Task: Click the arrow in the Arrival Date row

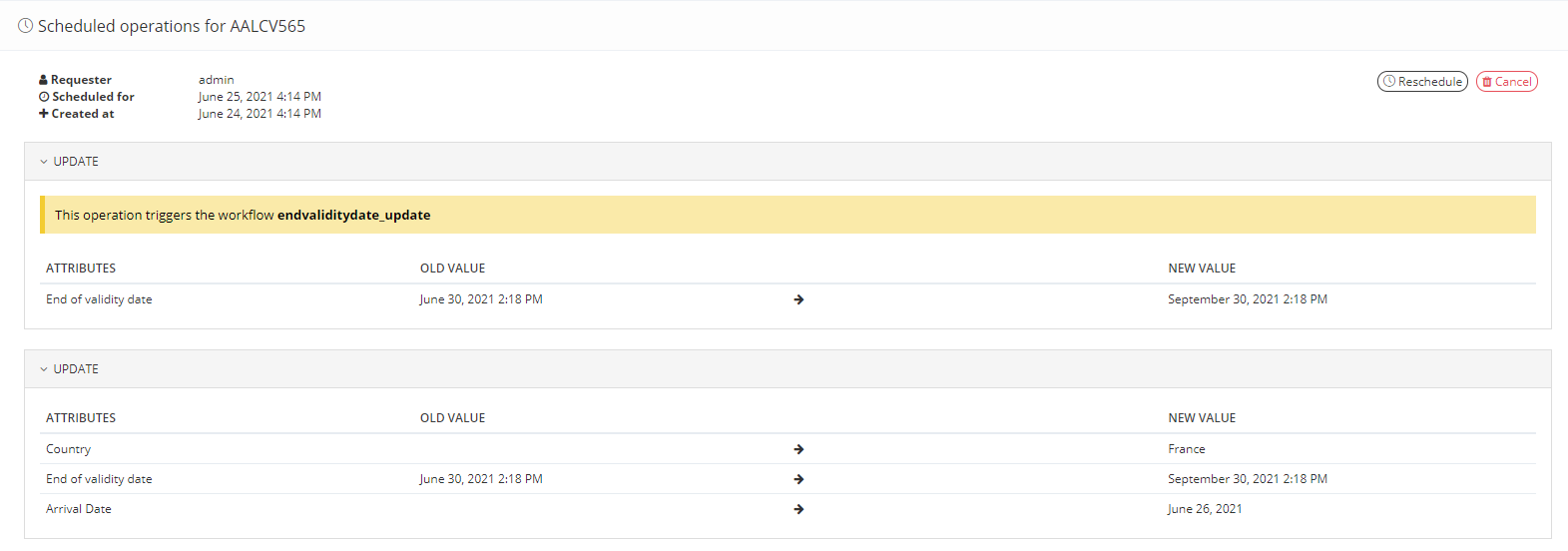Action: pyautogui.click(x=798, y=509)
